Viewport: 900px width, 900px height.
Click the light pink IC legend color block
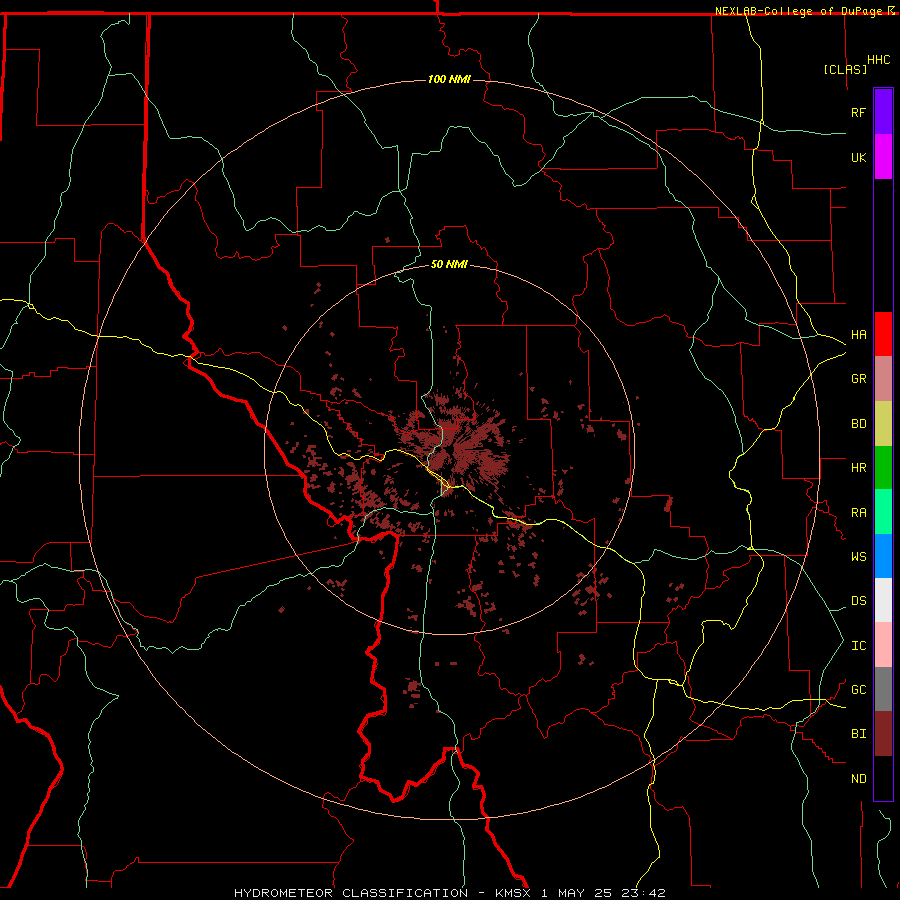(883, 645)
